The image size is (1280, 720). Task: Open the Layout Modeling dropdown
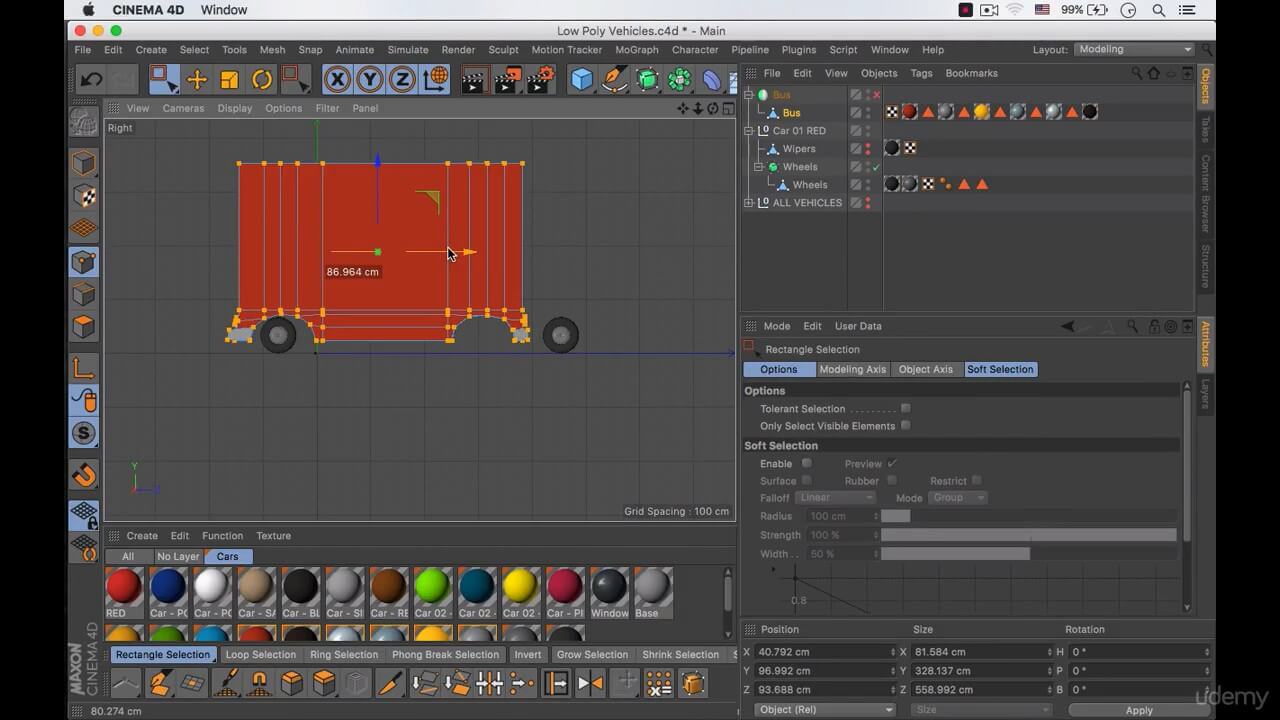point(1135,49)
